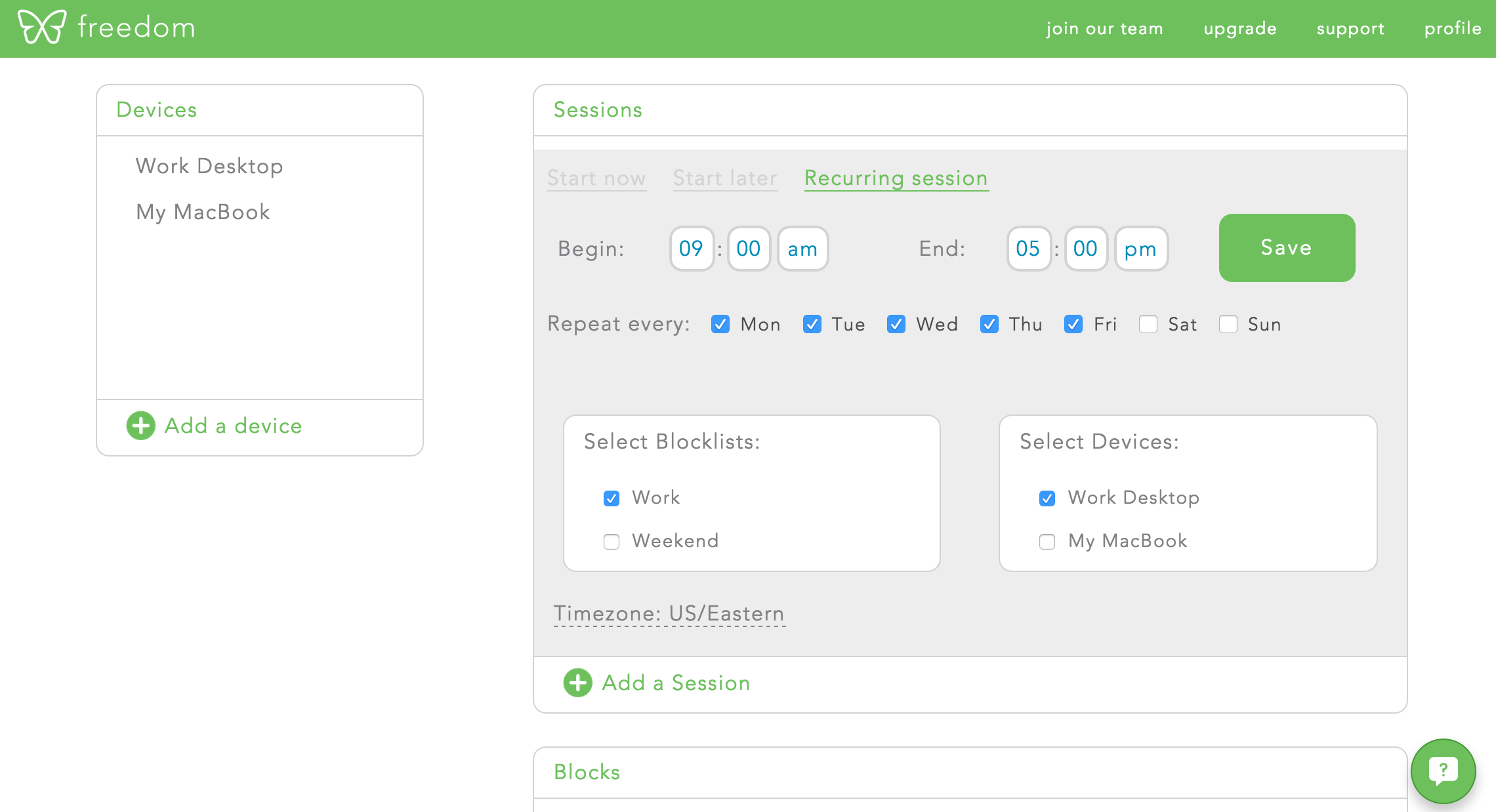Enable the My MacBook device checkbox

click(1047, 542)
